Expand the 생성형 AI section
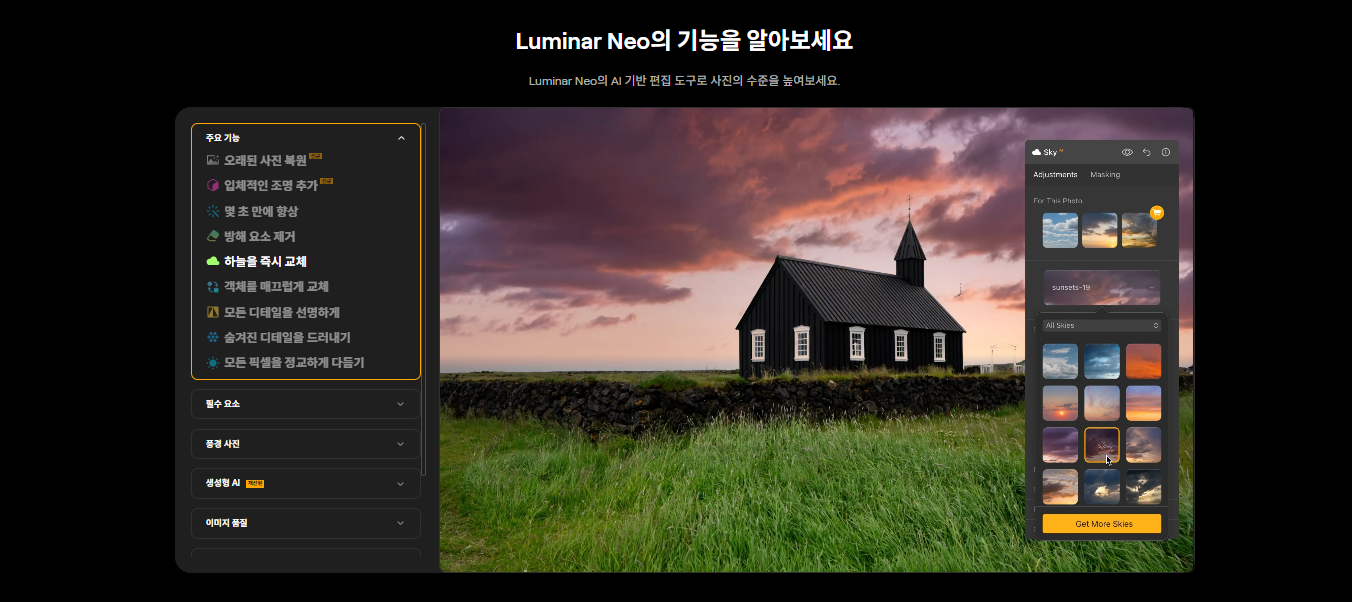This screenshot has width=1352, height=602. 306,483
